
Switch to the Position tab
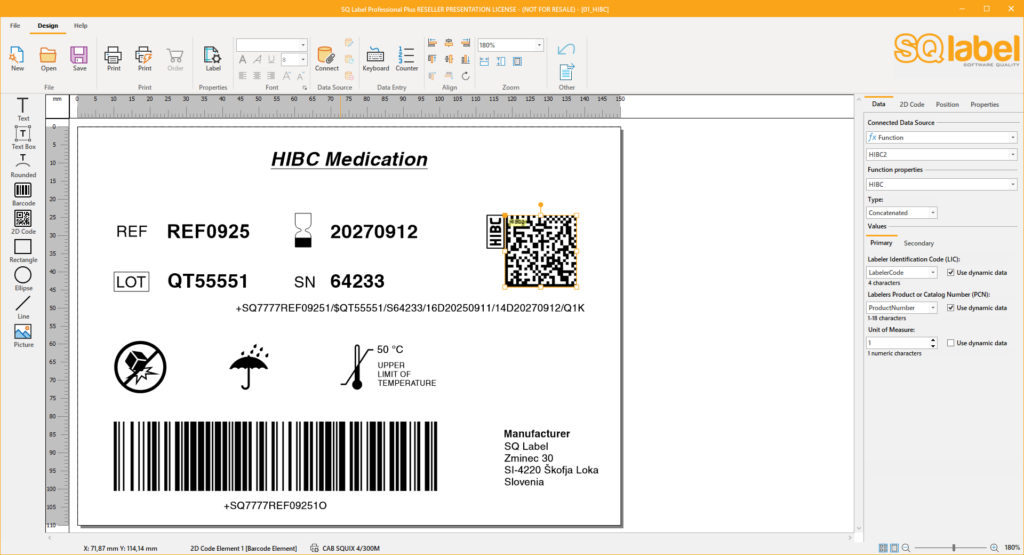[947, 104]
